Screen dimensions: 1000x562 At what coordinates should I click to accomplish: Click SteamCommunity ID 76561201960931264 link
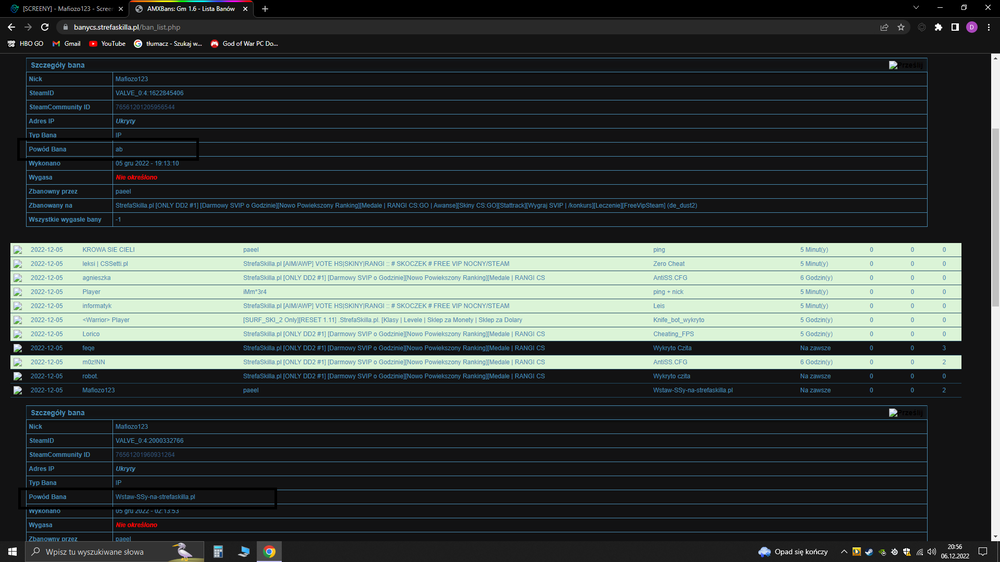[145, 455]
